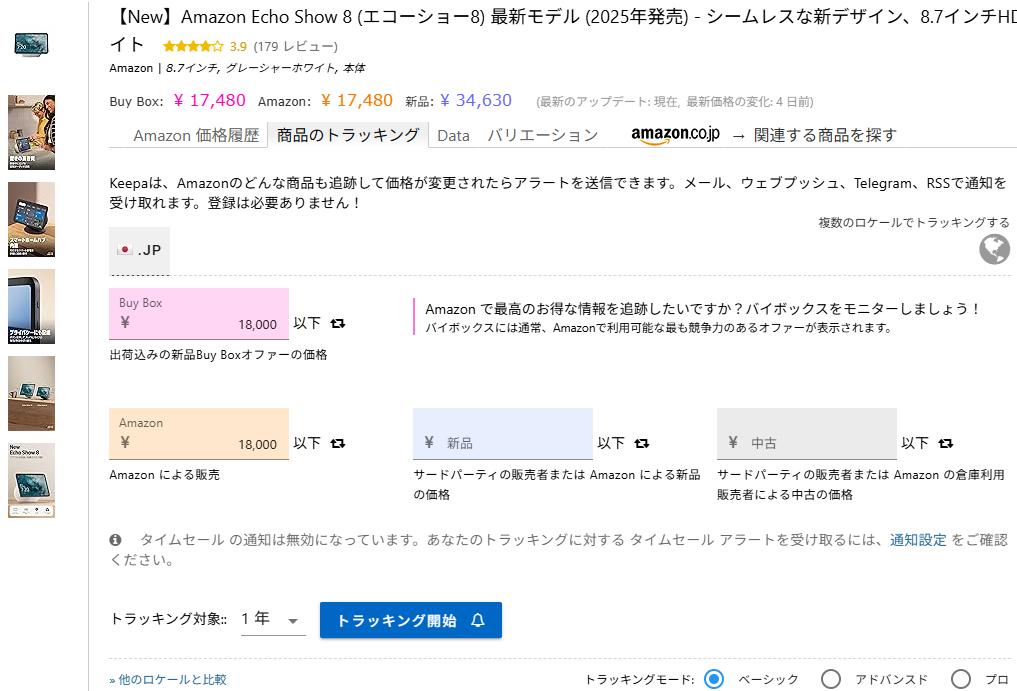
Task: Open the tracking duration dropdown showing 1年
Action: click(271, 620)
